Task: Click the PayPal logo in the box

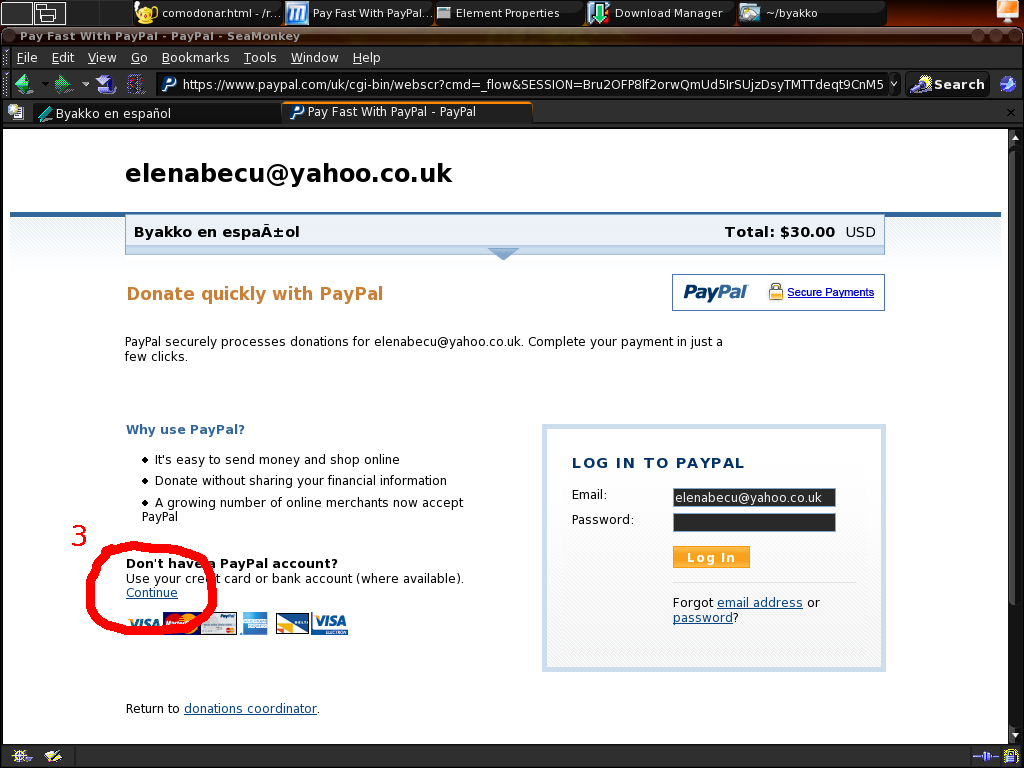Action: pos(715,292)
